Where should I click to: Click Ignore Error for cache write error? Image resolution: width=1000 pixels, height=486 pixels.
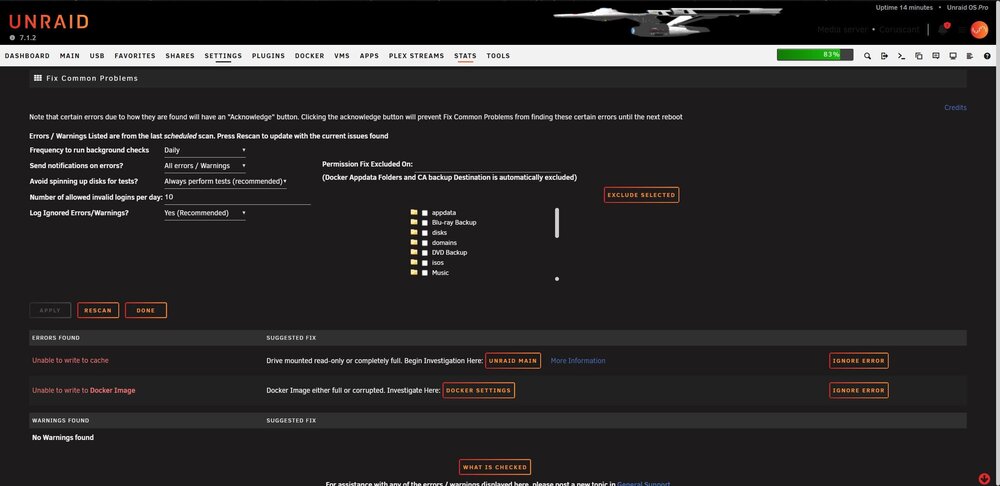click(x=858, y=361)
